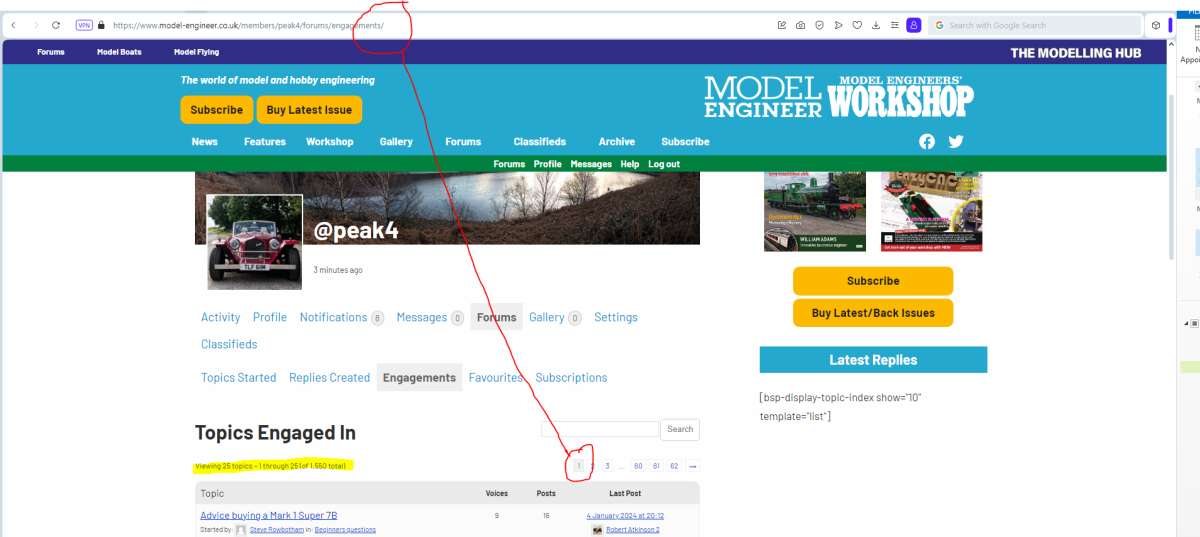
Task: Click Buy Latest Issue button
Action: pos(309,110)
